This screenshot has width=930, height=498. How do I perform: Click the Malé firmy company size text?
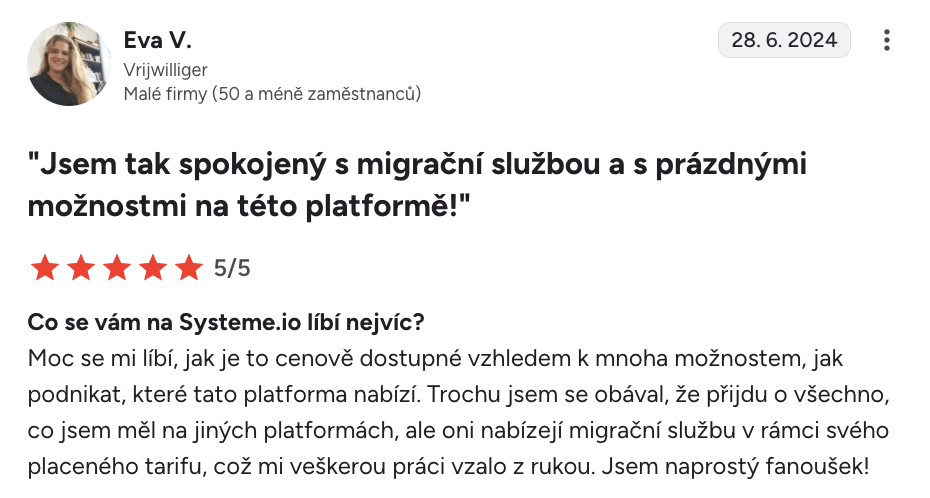272,94
